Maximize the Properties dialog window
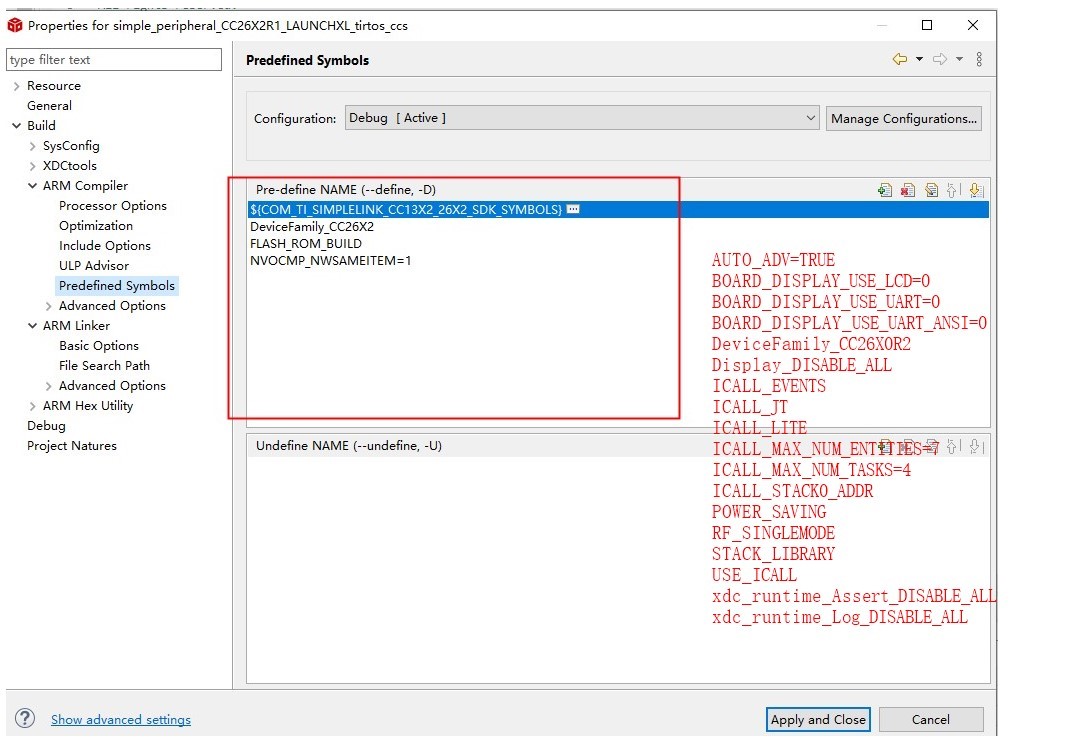Viewport: 1083px width, 737px height. click(x=927, y=26)
